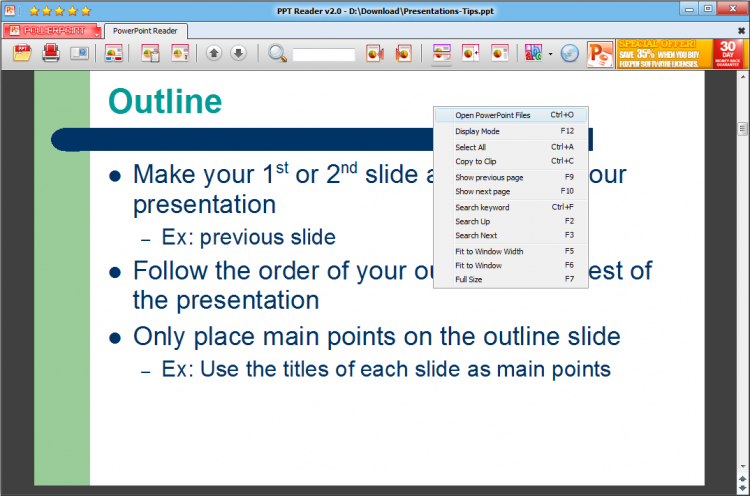Close the tab with the X
The width and height of the screenshot is (750, 496).
tap(741, 31)
